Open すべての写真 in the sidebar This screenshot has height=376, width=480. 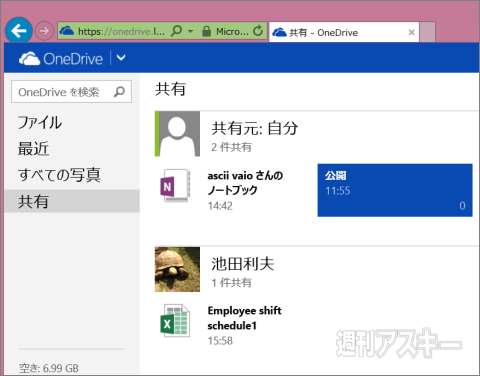[59, 175]
